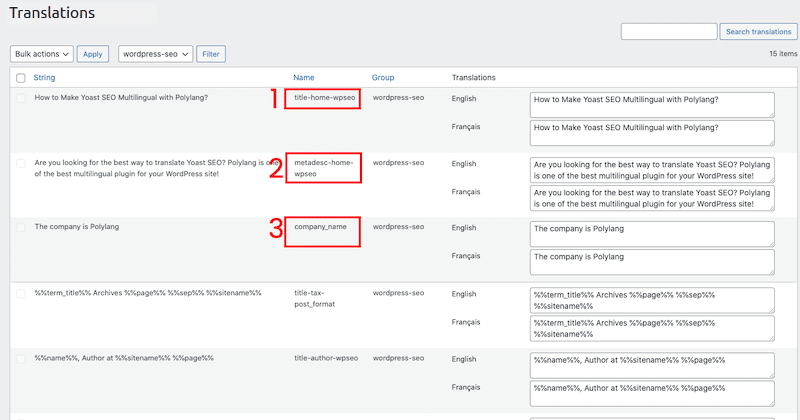Click the Apply button
This screenshot has height=420, width=800.
[93, 54]
